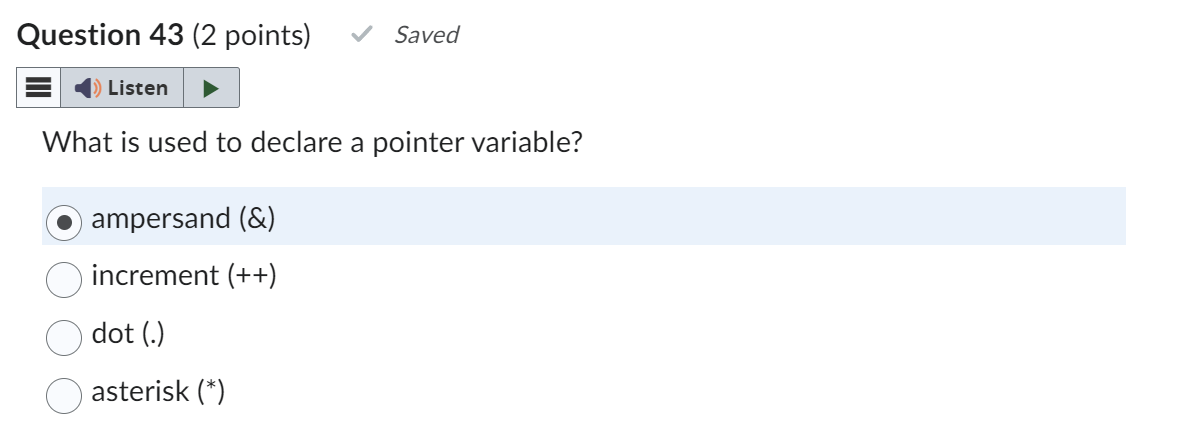
Task: Click the "ampersand (&)" answer label
Action: tap(183, 218)
